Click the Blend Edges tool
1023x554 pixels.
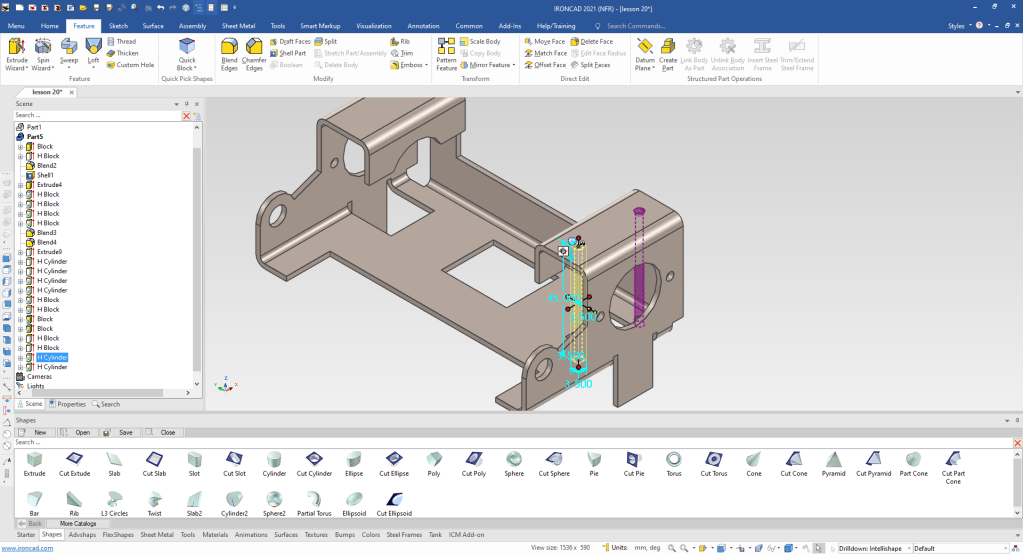[229, 52]
